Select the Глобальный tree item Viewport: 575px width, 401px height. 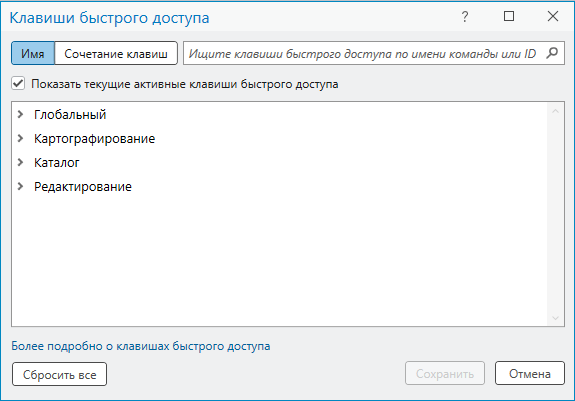pos(70,114)
